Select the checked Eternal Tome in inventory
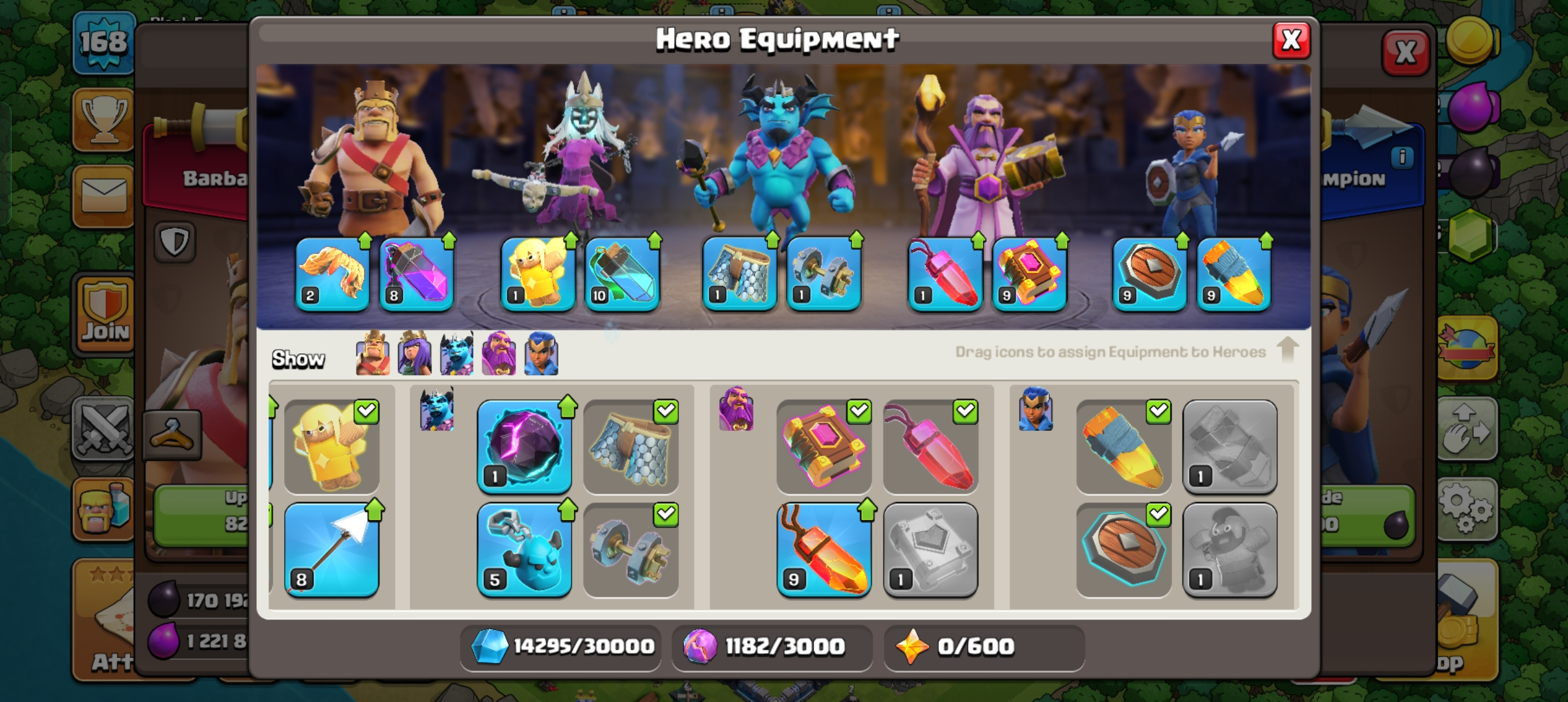Screen dimensions: 1568x702 coord(824,446)
